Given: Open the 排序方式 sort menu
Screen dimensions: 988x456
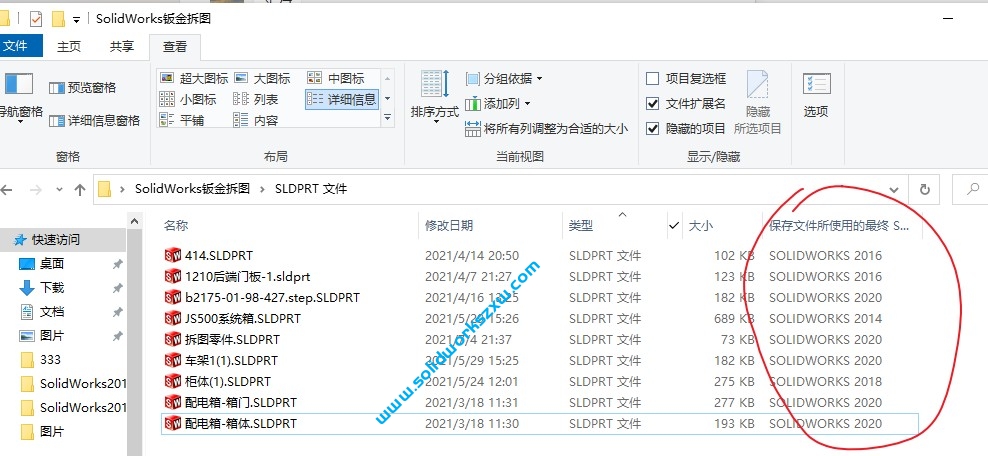Looking at the screenshot, I should pyautogui.click(x=435, y=96).
